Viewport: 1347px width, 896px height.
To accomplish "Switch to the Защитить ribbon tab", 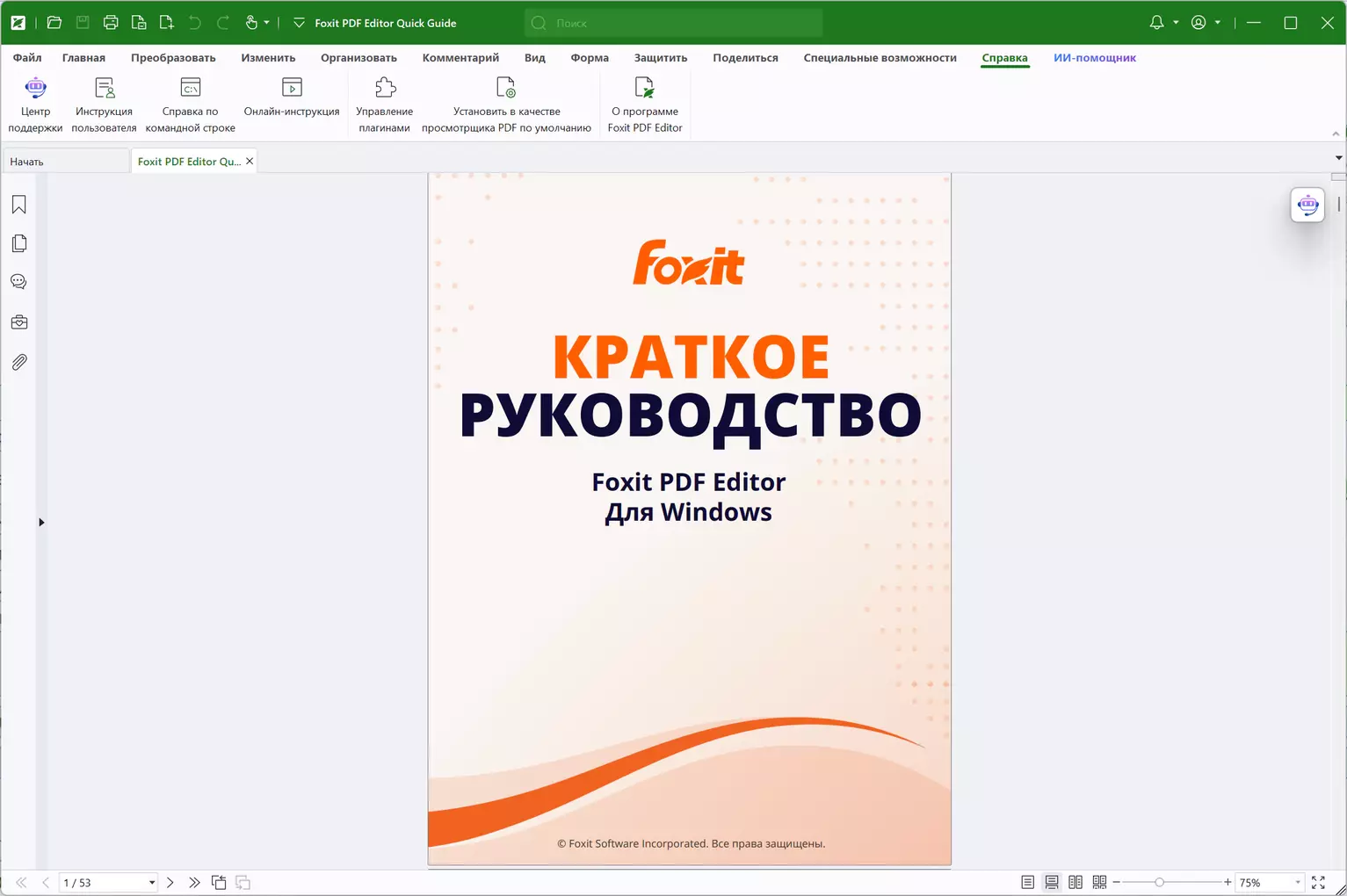I will (661, 58).
